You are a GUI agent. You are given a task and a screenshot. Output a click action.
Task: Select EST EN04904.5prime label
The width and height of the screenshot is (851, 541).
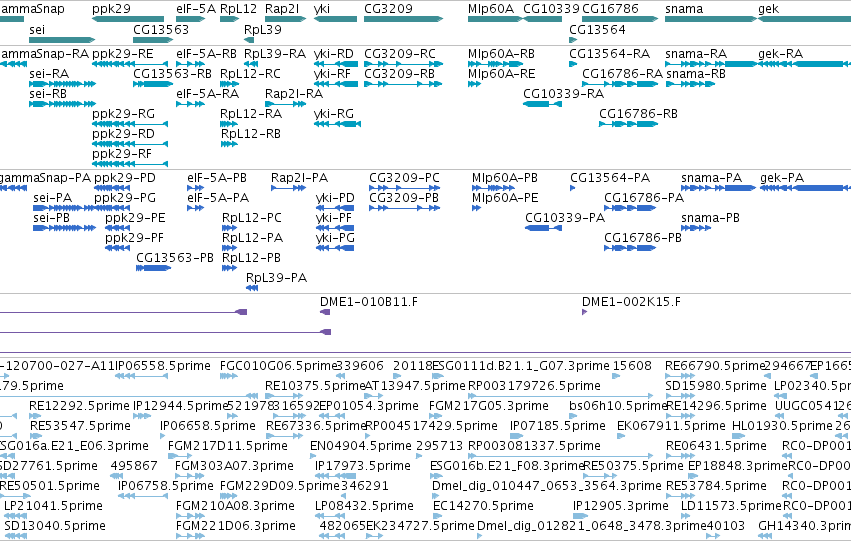(361, 447)
